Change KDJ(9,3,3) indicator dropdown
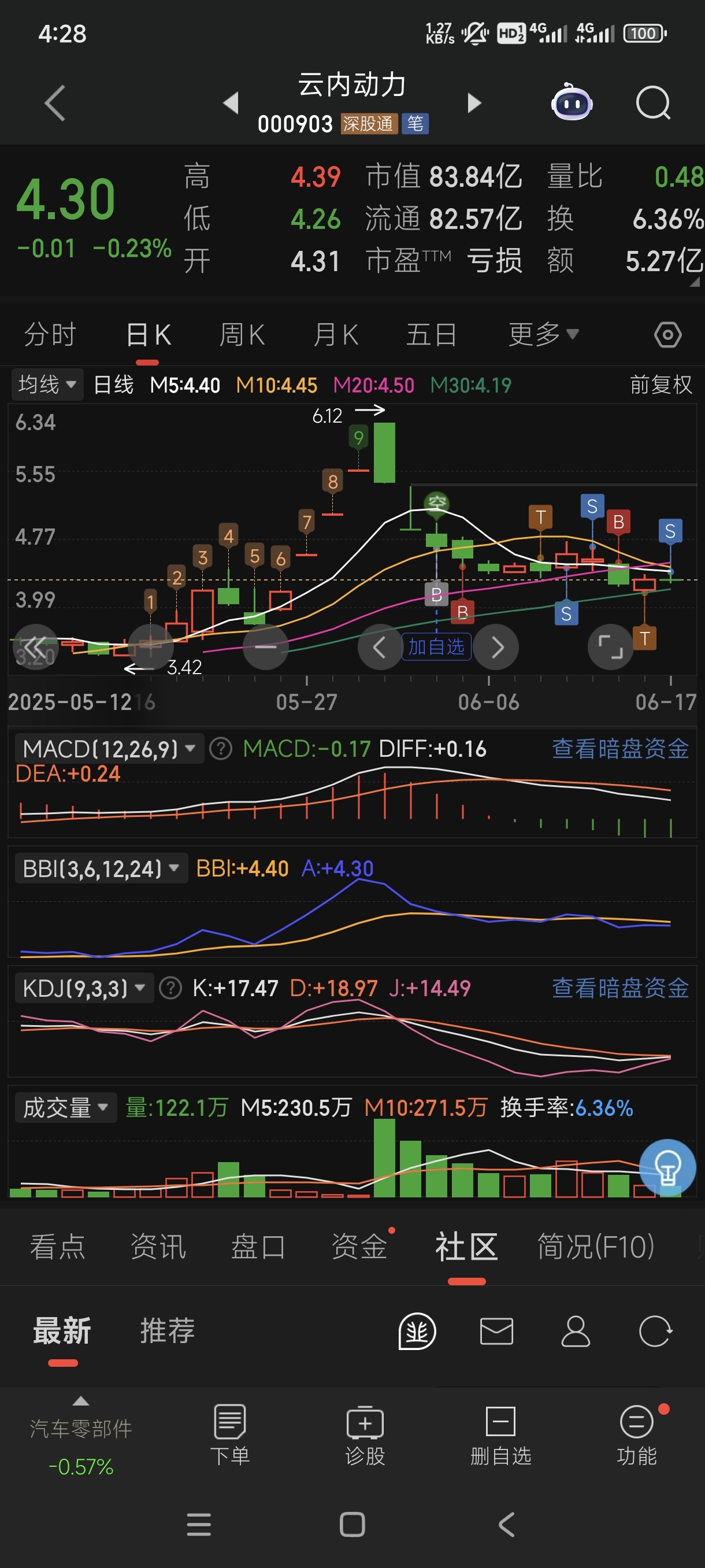 pyautogui.click(x=84, y=988)
